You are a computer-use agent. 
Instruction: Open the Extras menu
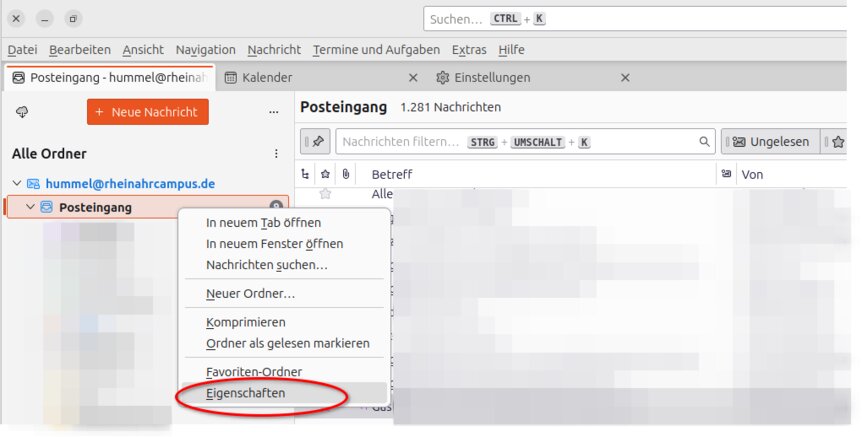click(x=469, y=49)
